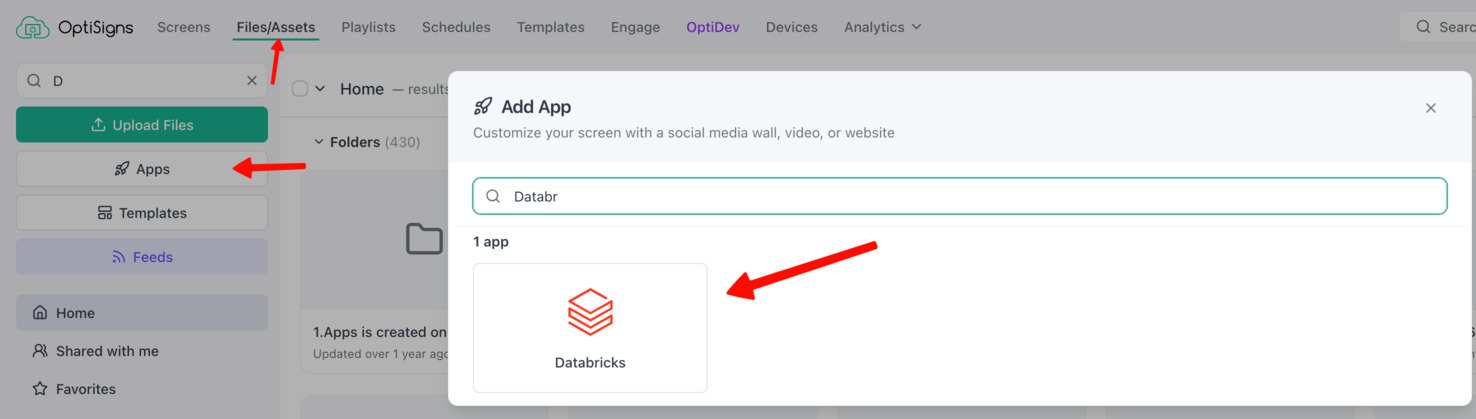This screenshot has width=1476, height=419.
Task: Select Home in the sidebar
Action: click(142, 313)
